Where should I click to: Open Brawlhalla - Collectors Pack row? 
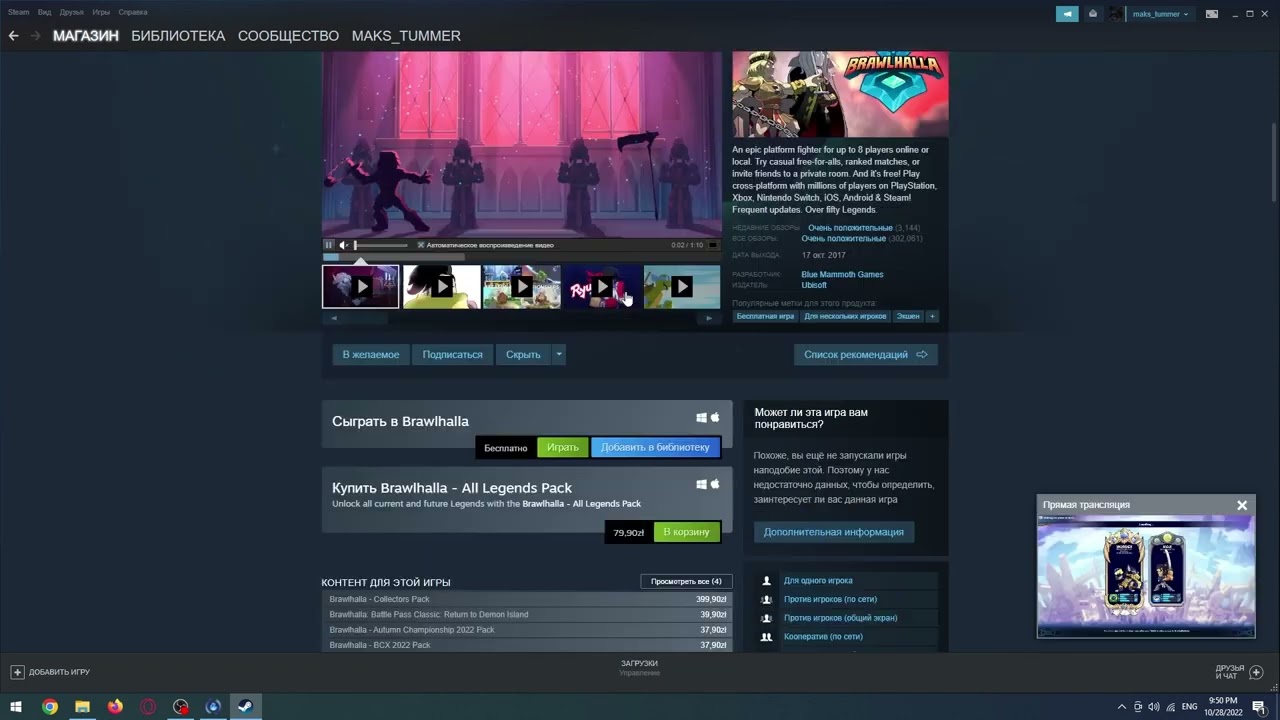click(527, 599)
